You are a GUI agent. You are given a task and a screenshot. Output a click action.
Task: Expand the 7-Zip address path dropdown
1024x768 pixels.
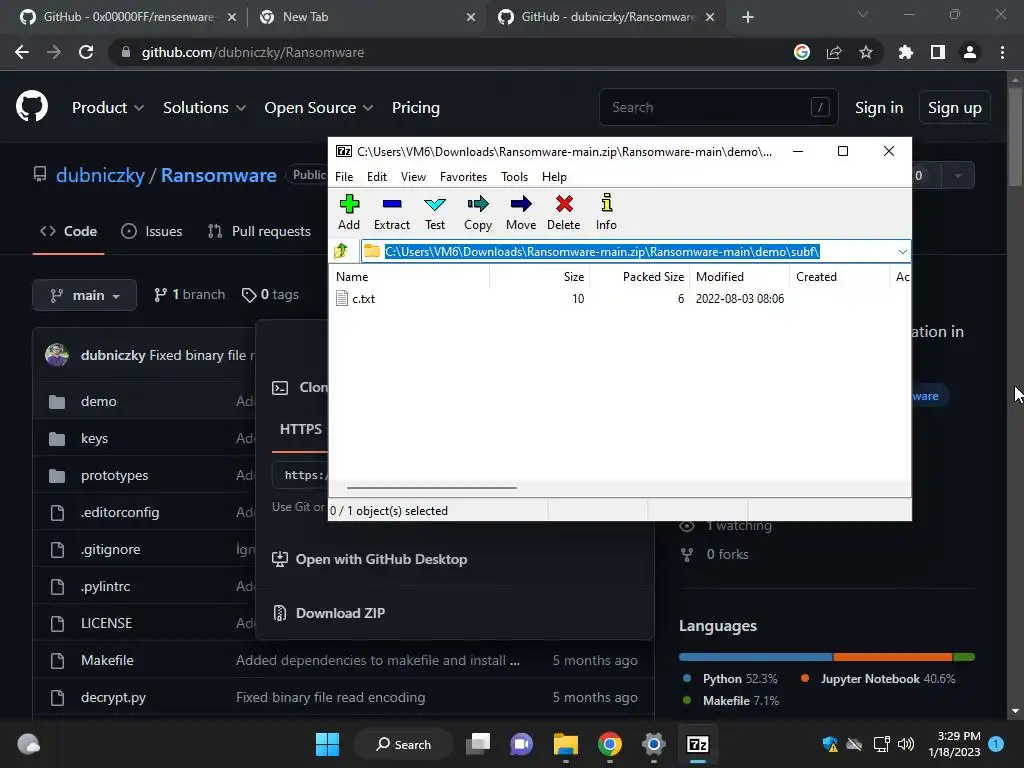click(902, 251)
